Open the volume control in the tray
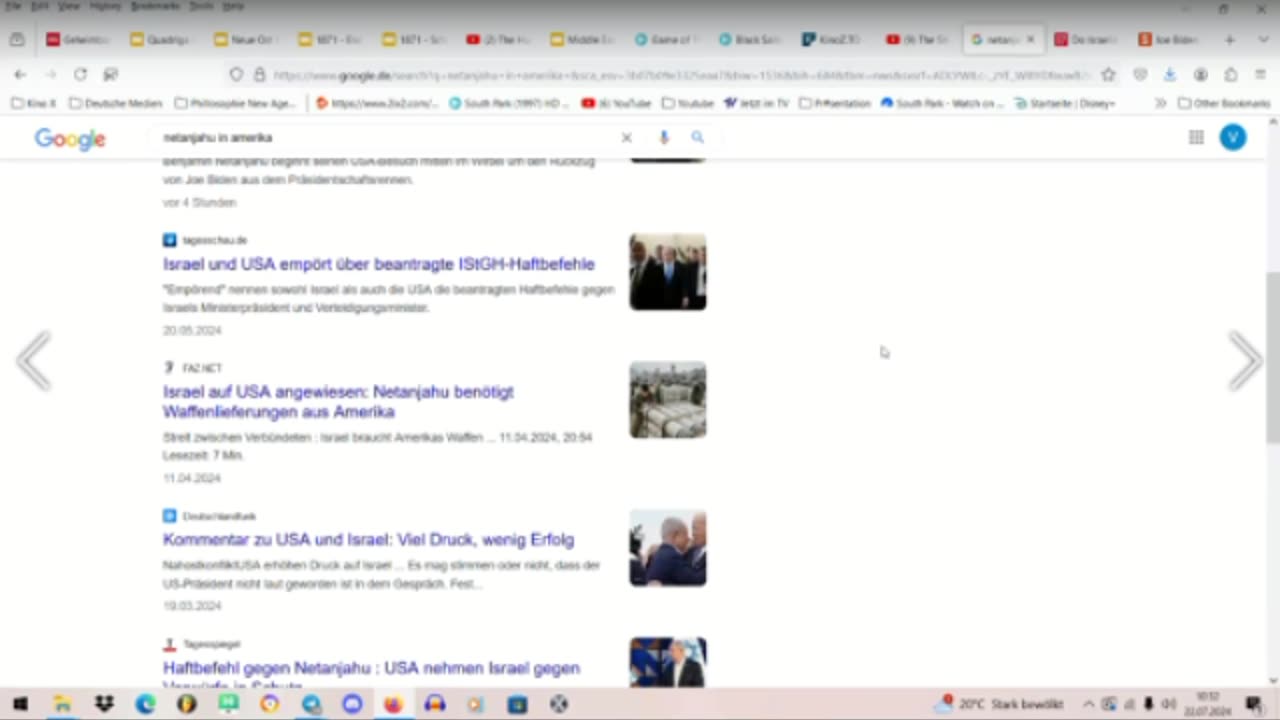Image resolution: width=1280 pixels, height=720 pixels. [1167, 704]
